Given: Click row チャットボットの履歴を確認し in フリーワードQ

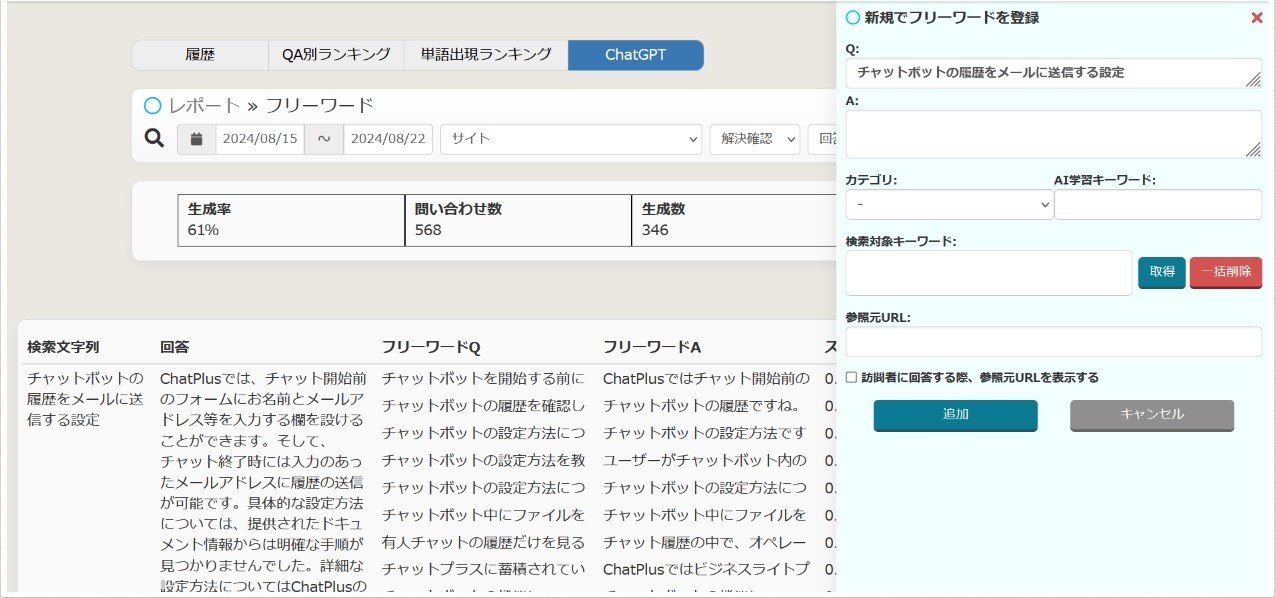Looking at the screenshot, I should [484, 406].
